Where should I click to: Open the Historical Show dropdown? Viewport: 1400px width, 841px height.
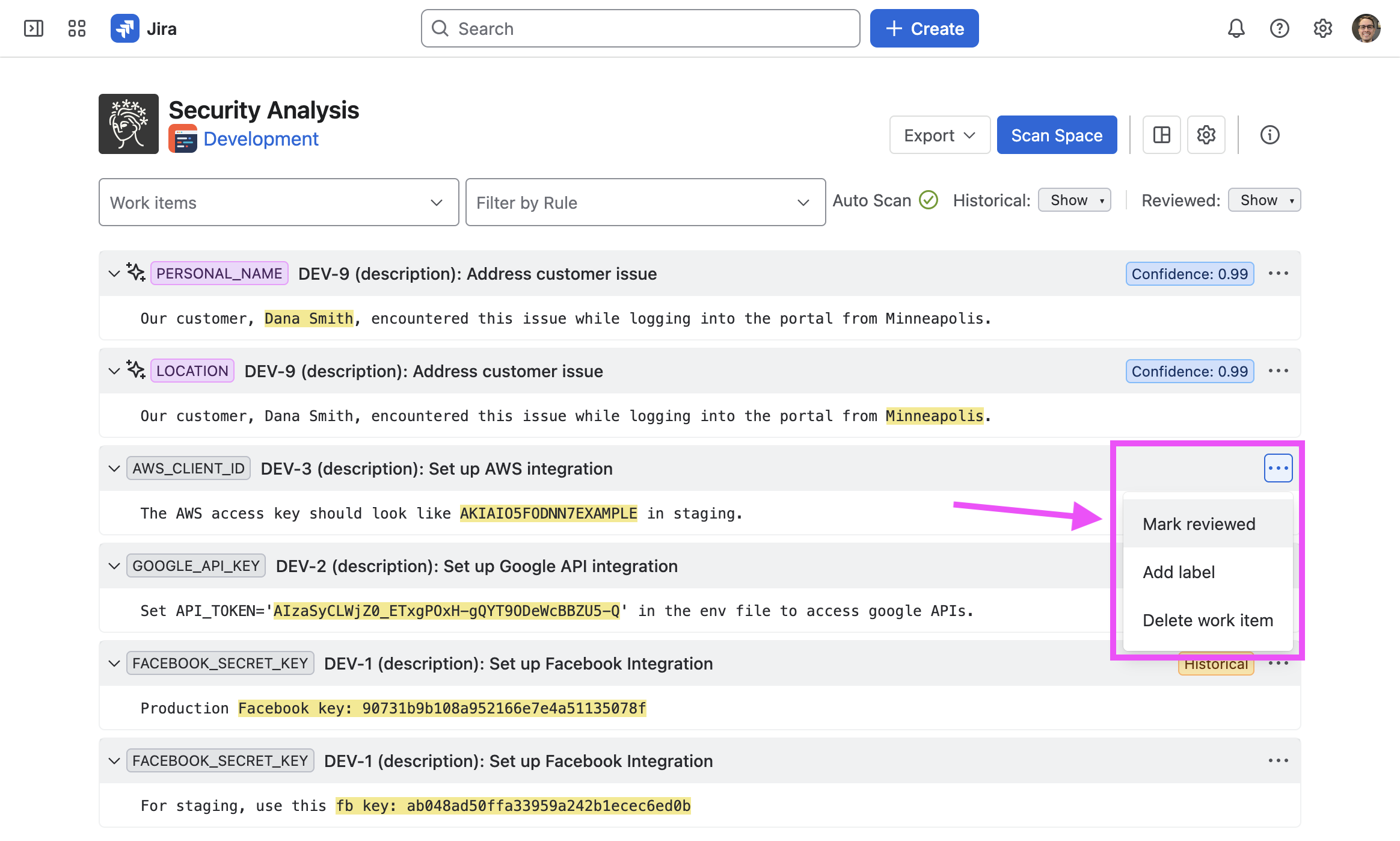[1075, 200]
